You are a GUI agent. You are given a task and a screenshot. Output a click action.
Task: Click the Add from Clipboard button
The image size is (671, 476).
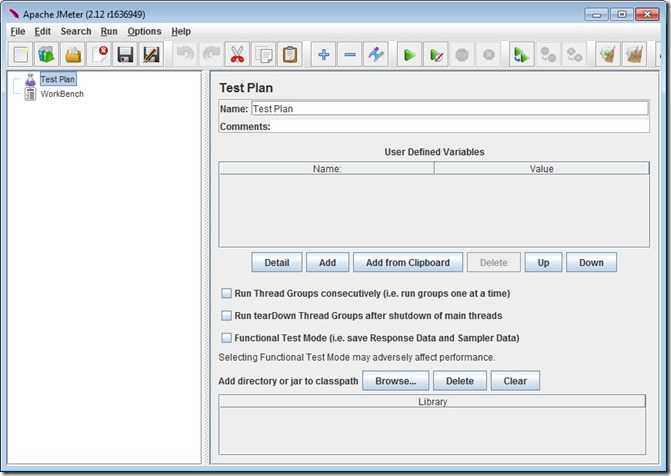click(x=408, y=262)
